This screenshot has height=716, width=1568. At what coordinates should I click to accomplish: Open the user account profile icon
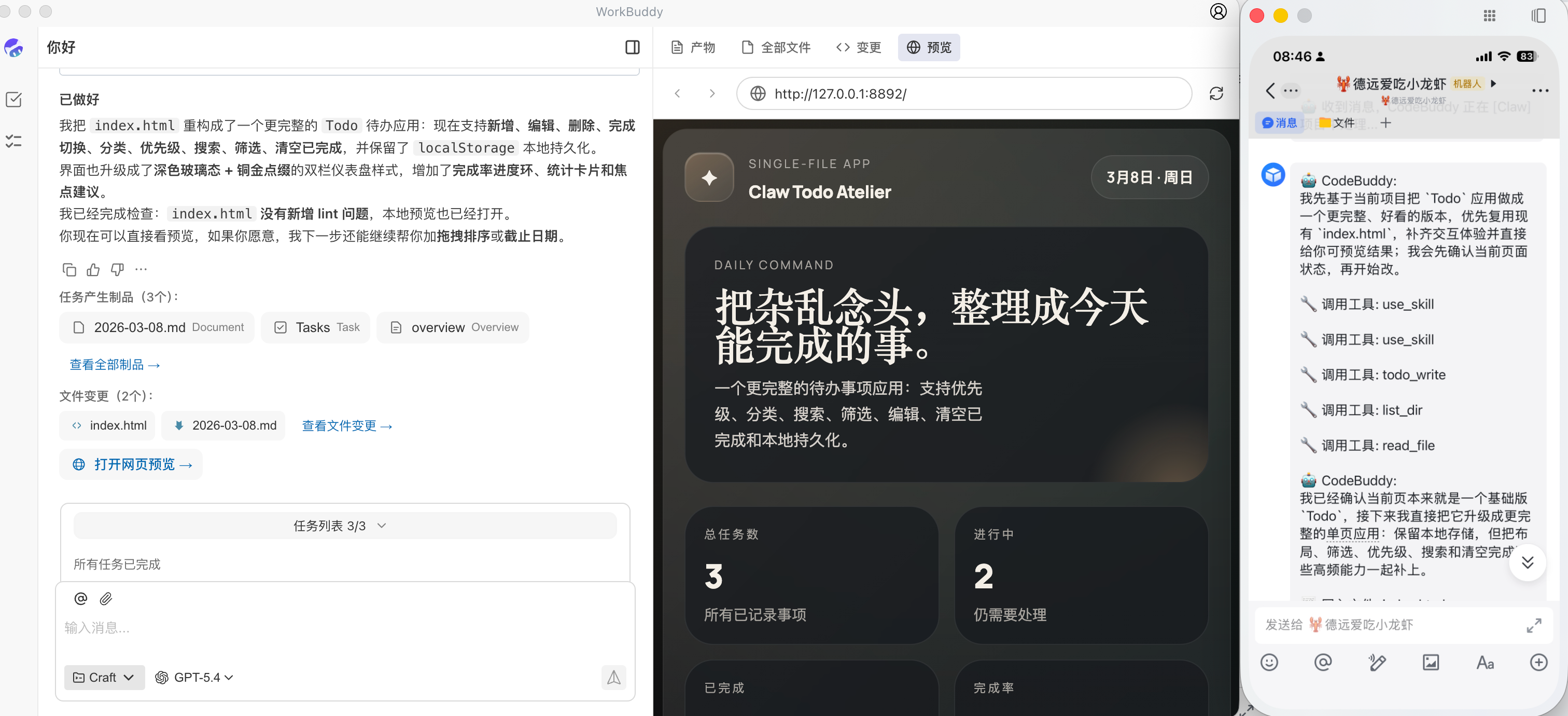pyautogui.click(x=1218, y=11)
